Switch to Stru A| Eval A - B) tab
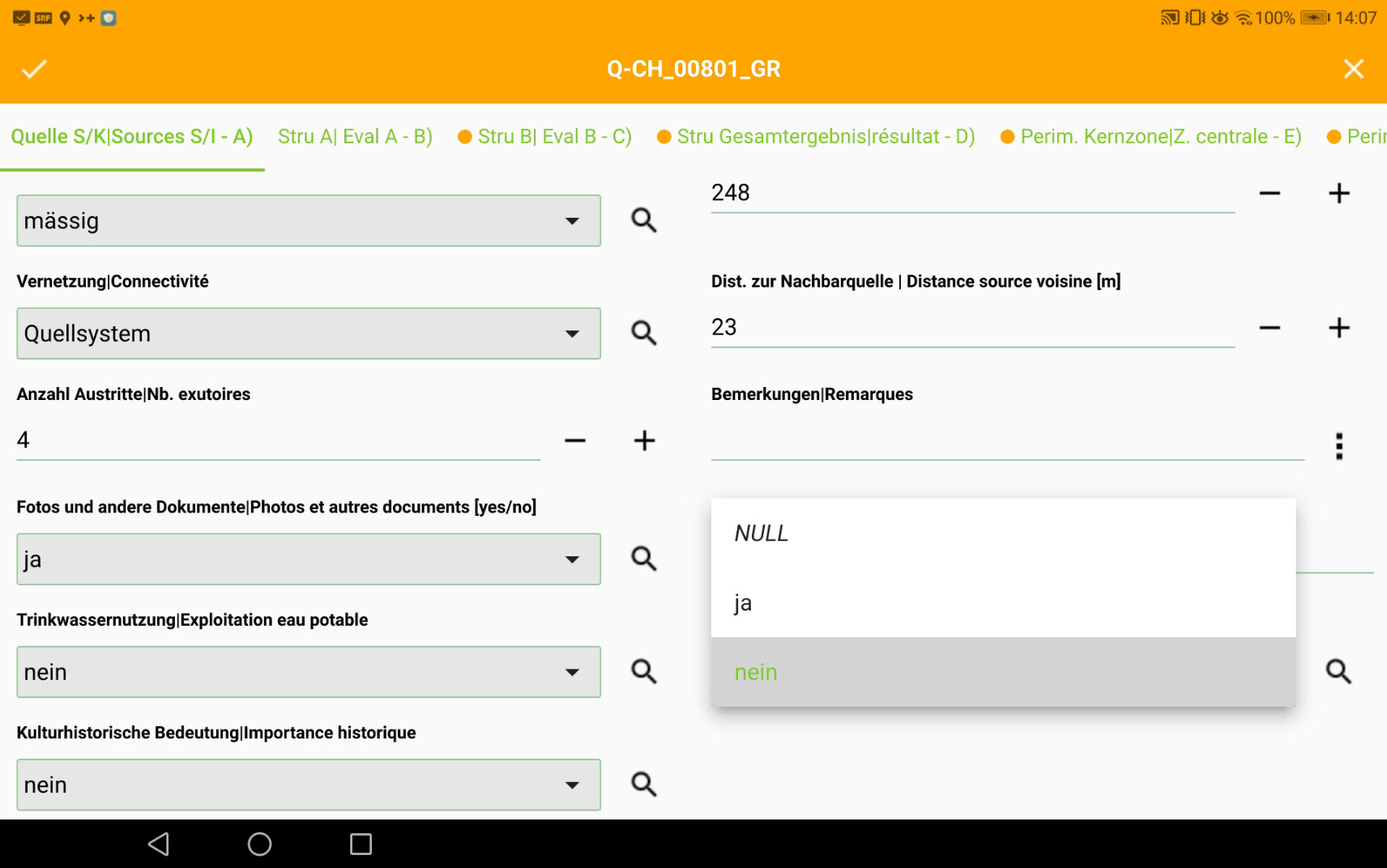1387x868 pixels. (x=355, y=137)
